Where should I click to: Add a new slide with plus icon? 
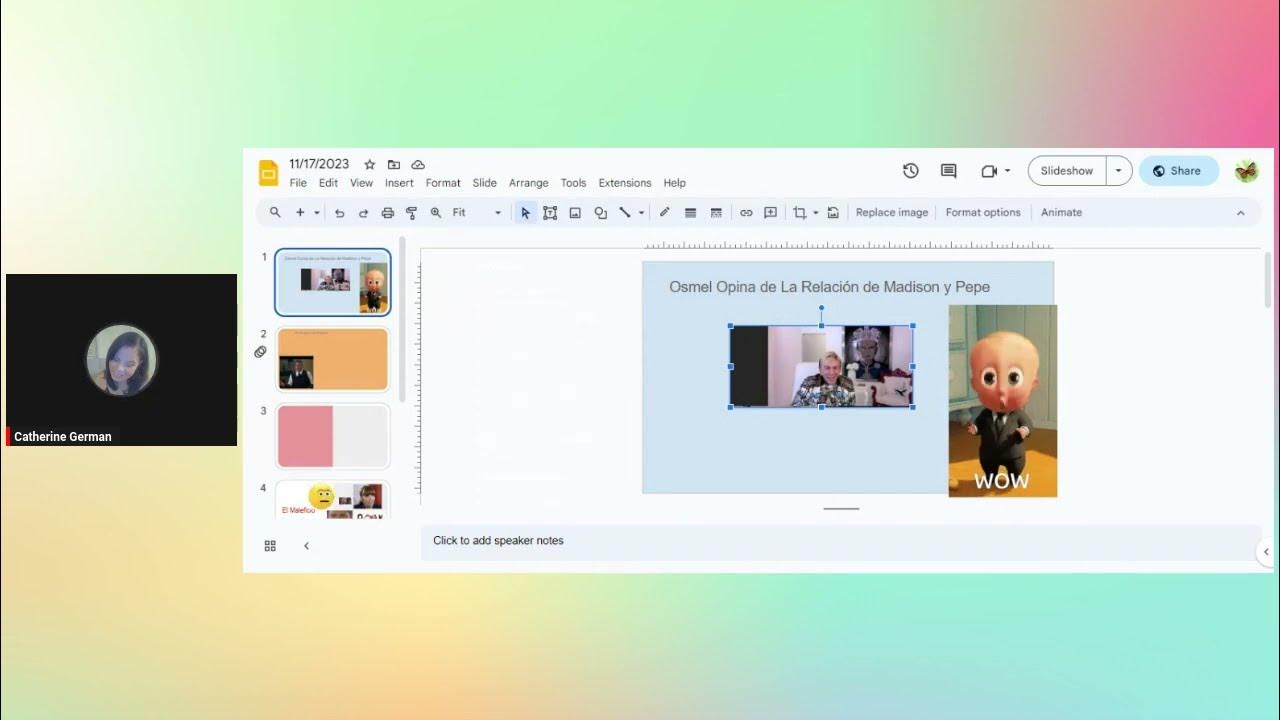[x=299, y=212]
